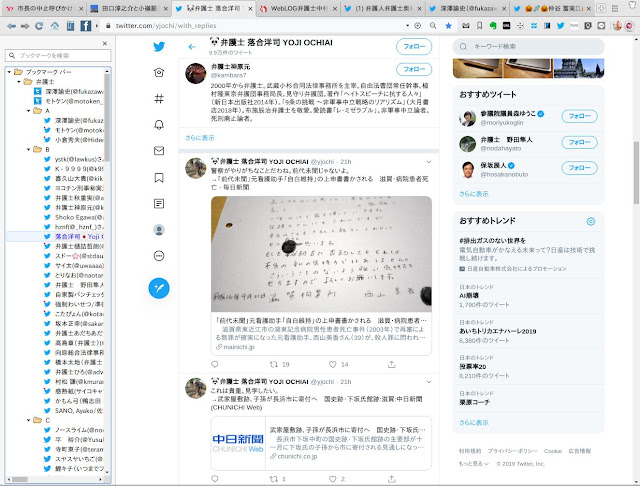Switch to the 田口淳之介と小嶺麗 tab
640x486 pixels.
(130, 9)
